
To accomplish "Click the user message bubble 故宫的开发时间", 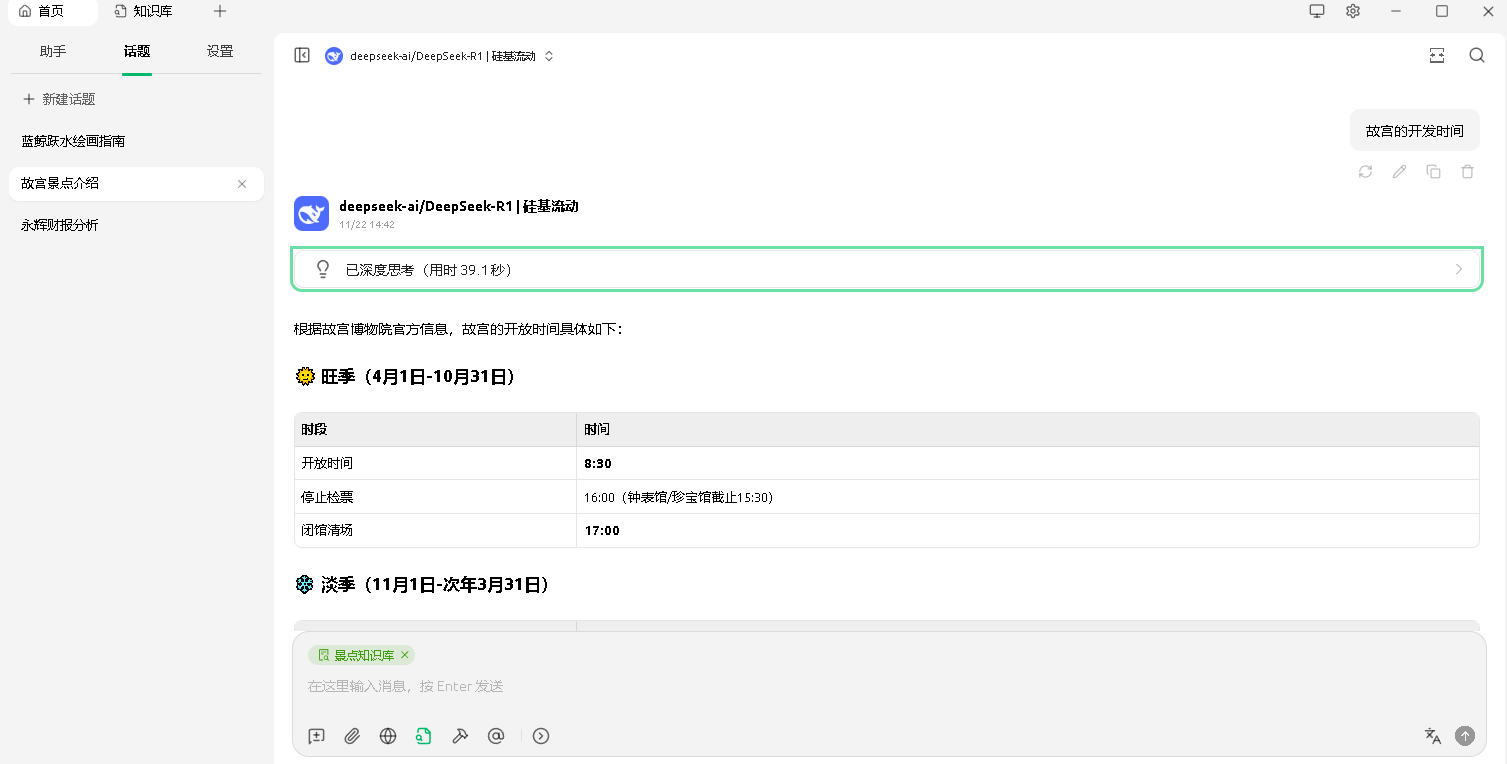I will 1414,130.
